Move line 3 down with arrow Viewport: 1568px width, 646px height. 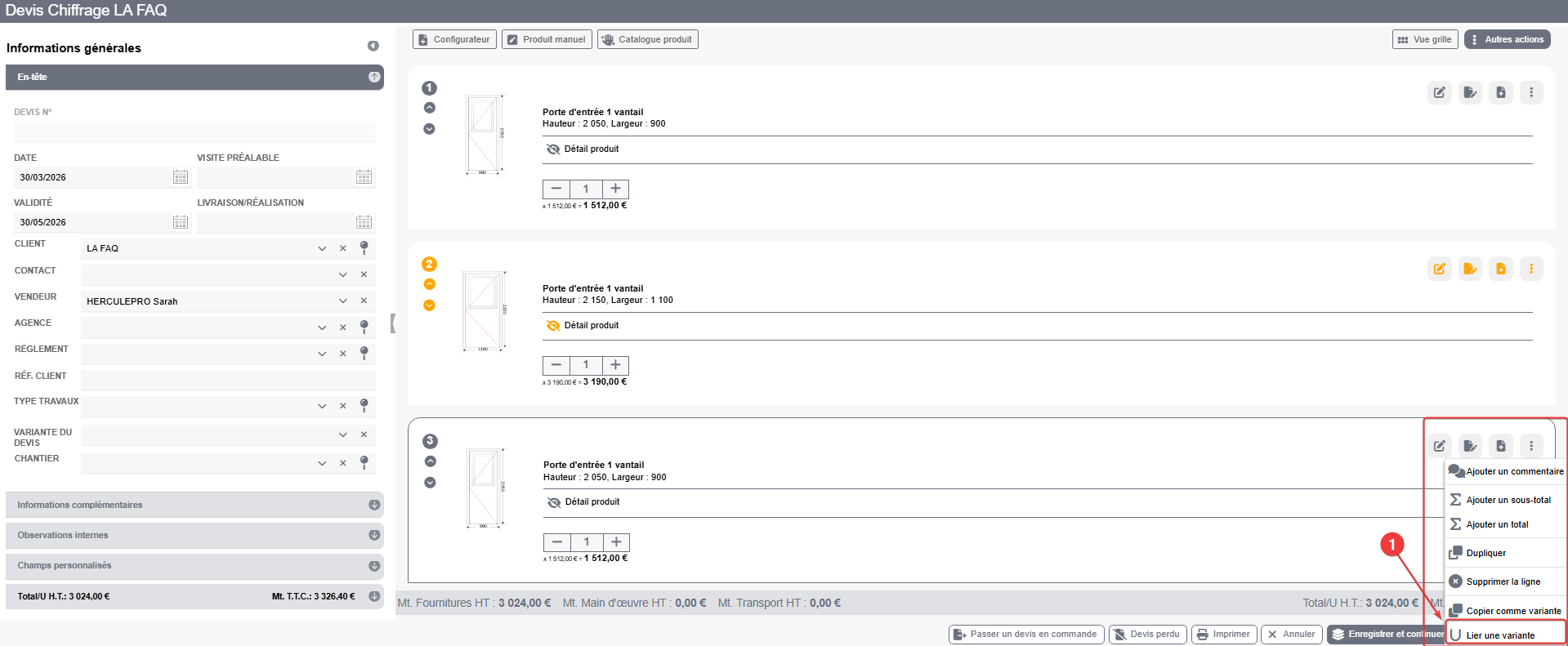pos(430,483)
